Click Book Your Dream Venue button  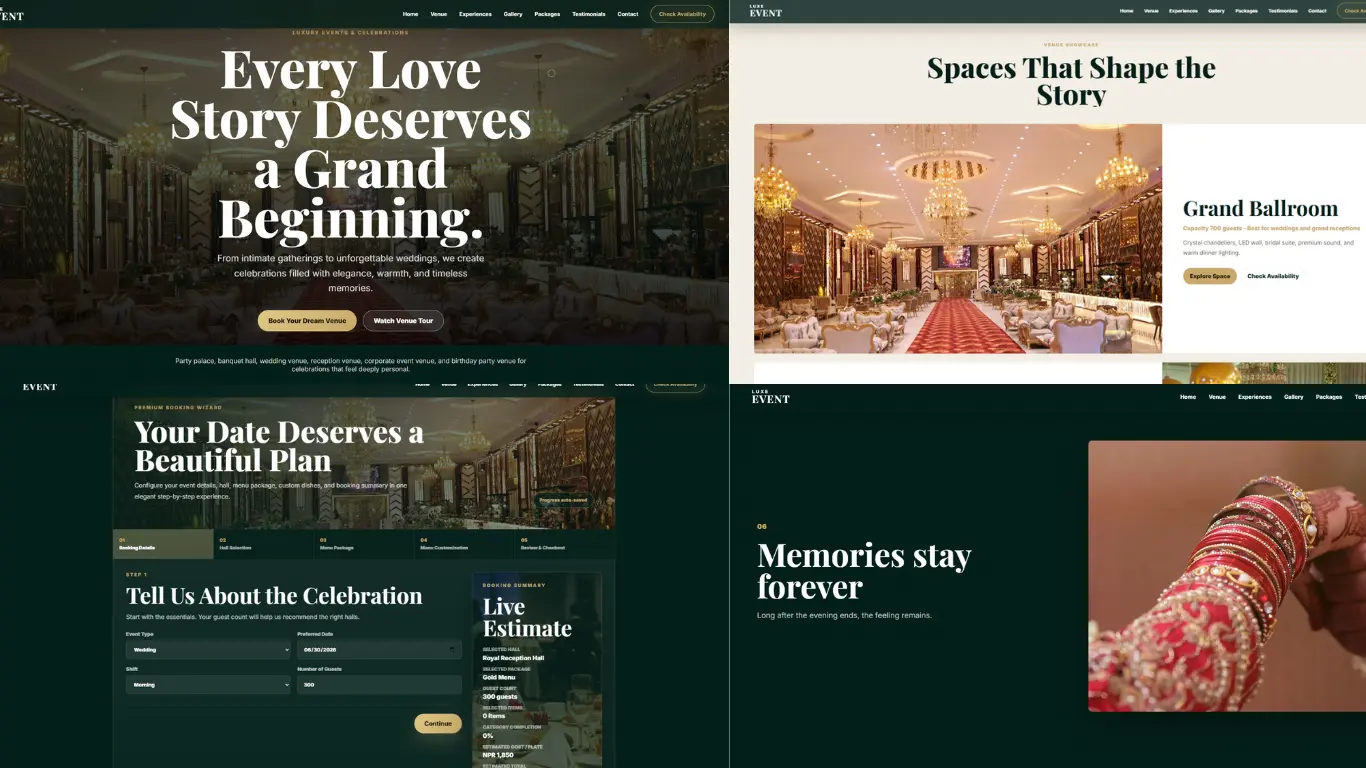[307, 320]
